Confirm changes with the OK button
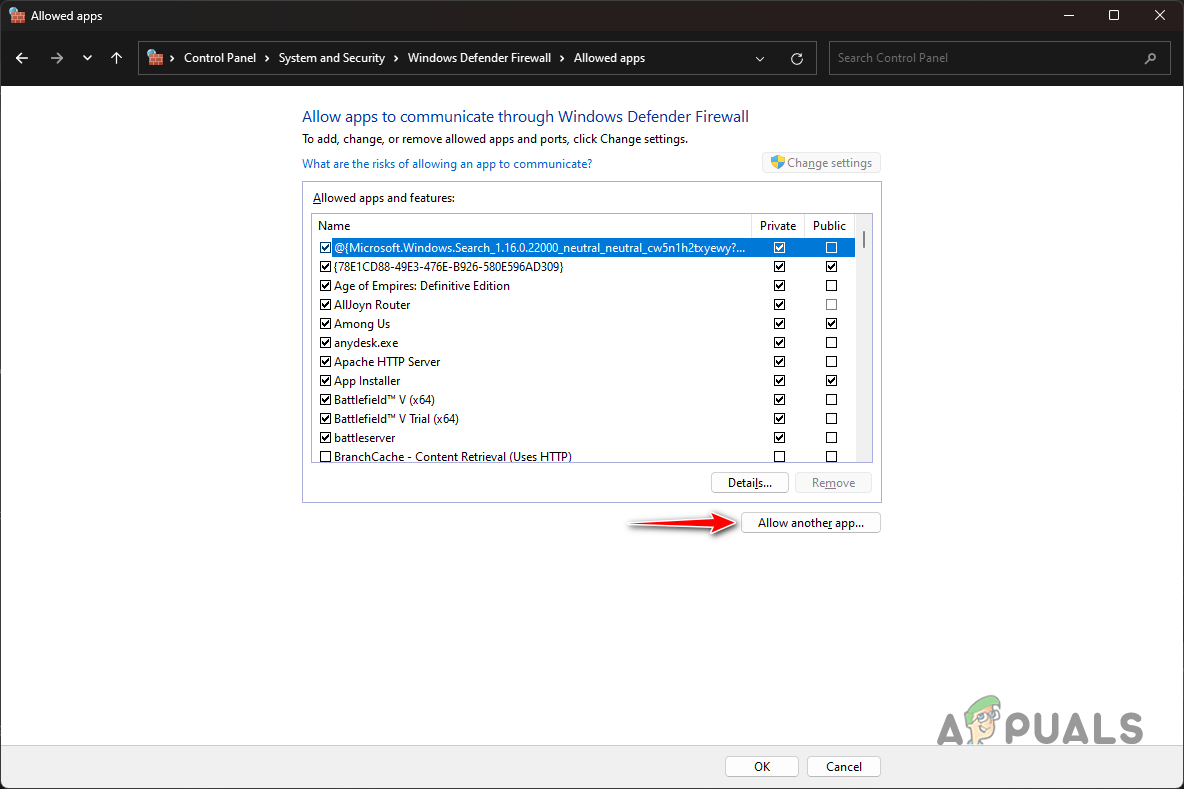 click(761, 766)
